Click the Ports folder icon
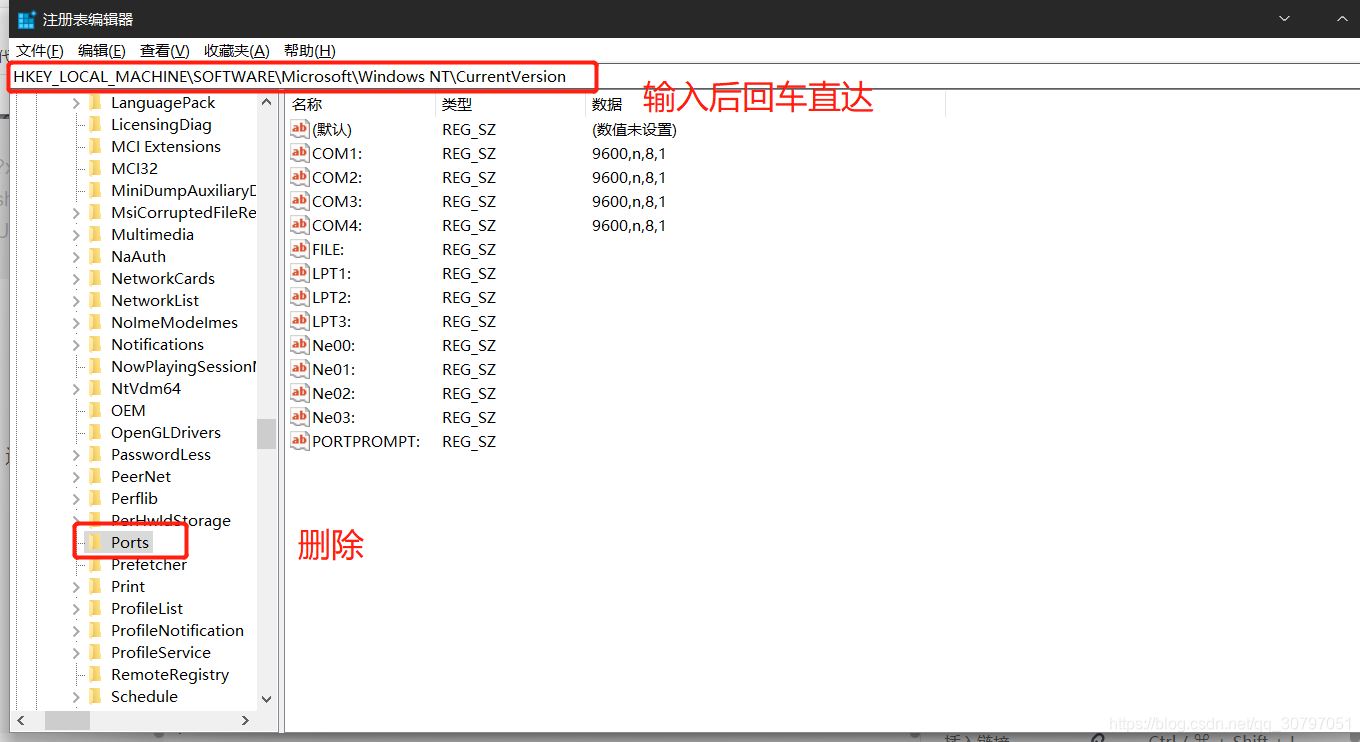The width and height of the screenshot is (1360, 742). [x=96, y=542]
